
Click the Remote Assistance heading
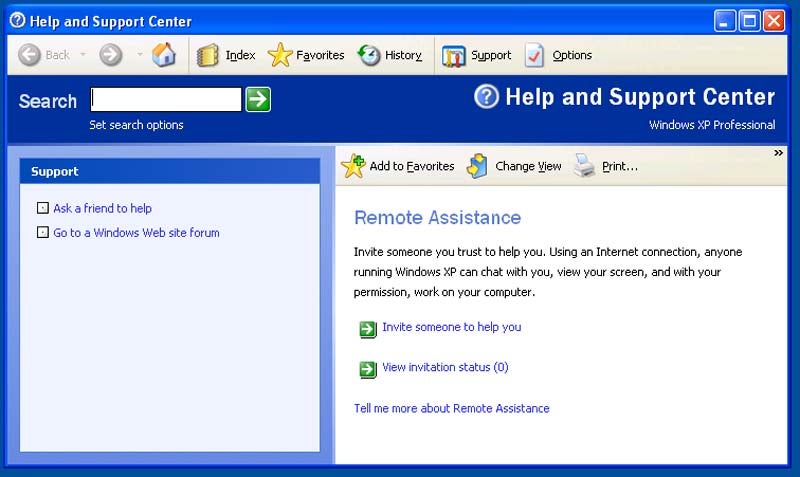tap(437, 218)
